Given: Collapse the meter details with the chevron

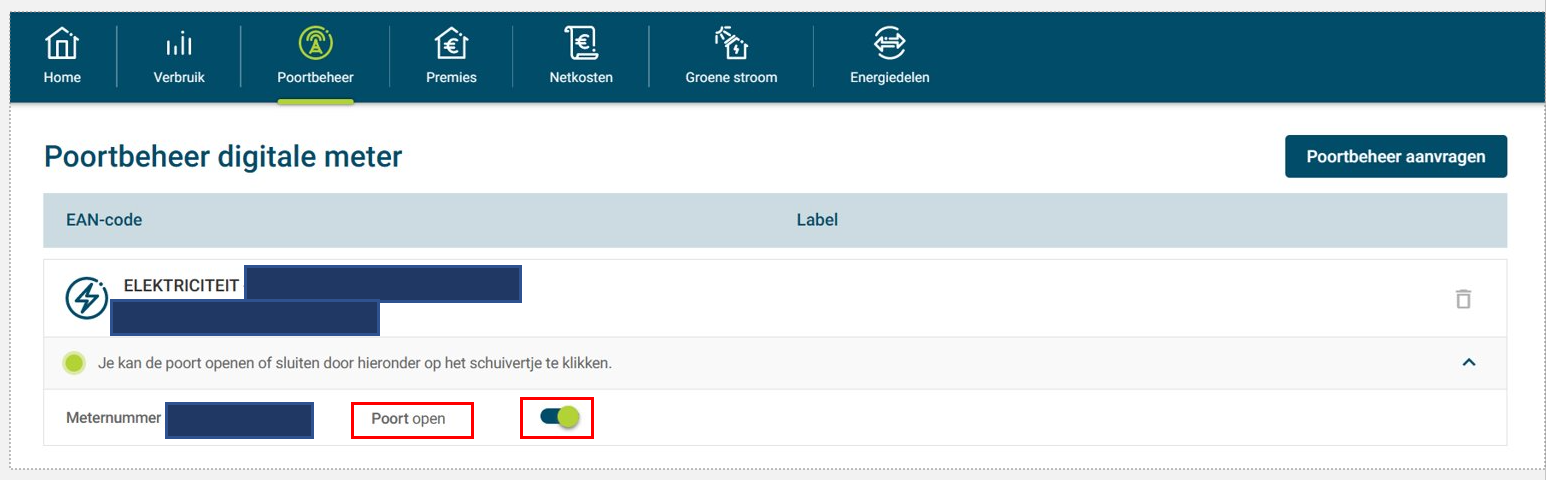Looking at the screenshot, I should point(1469,363).
